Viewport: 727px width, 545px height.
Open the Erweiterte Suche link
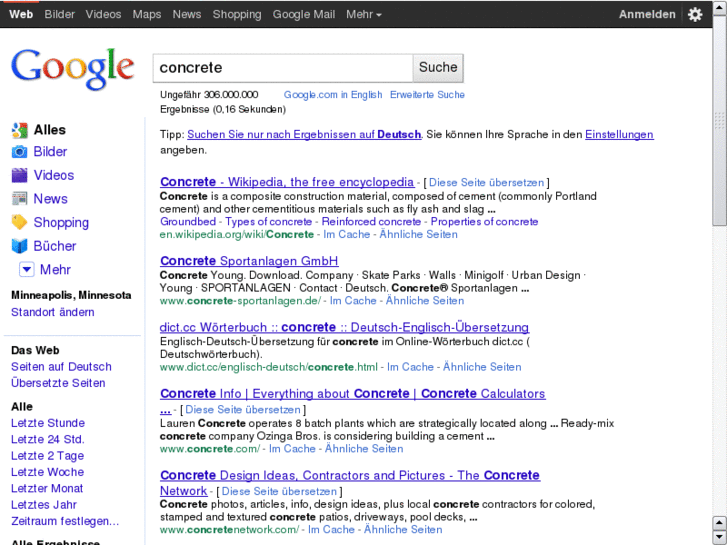(427, 95)
